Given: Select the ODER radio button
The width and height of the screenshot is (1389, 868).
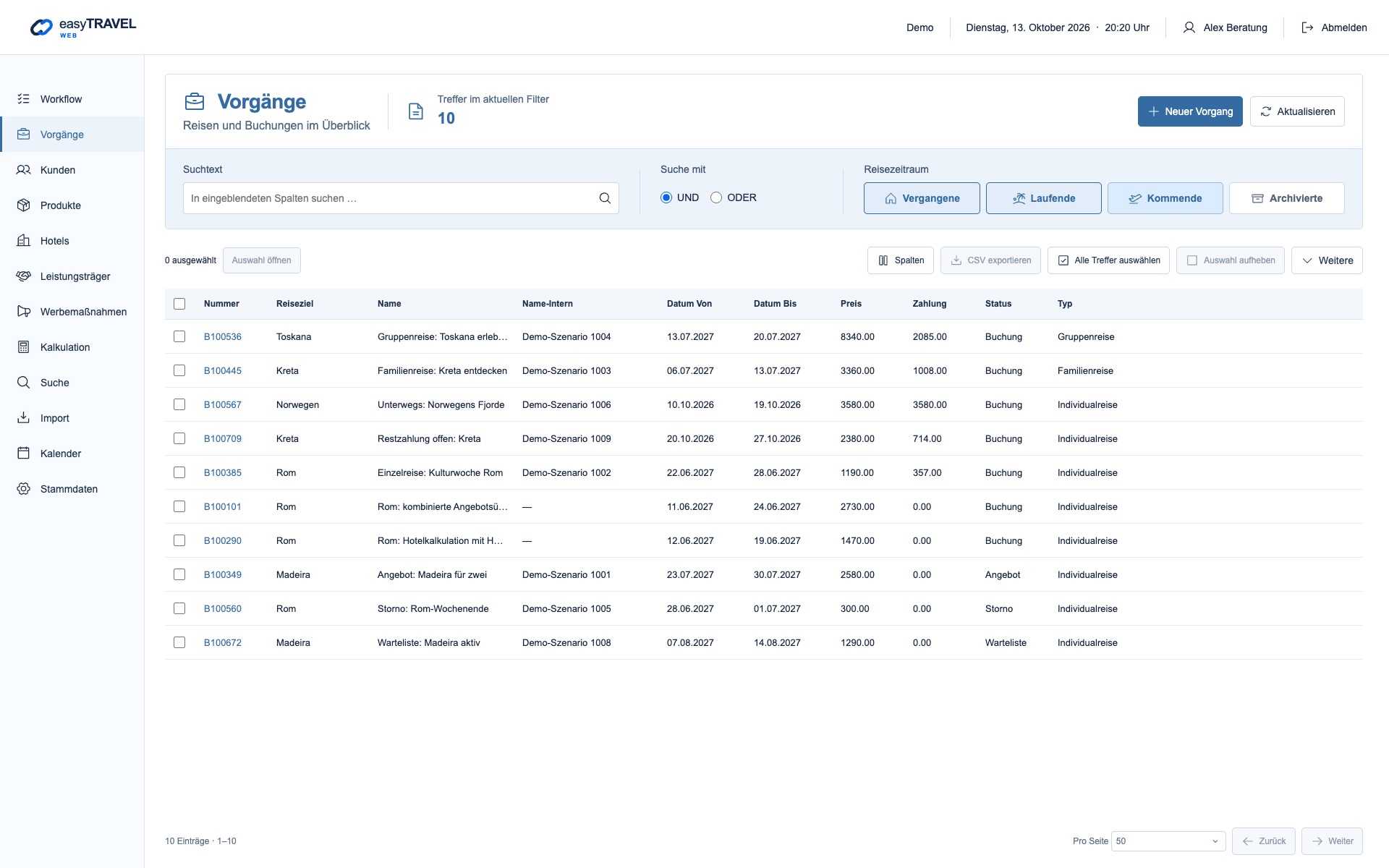Looking at the screenshot, I should coord(716,197).
